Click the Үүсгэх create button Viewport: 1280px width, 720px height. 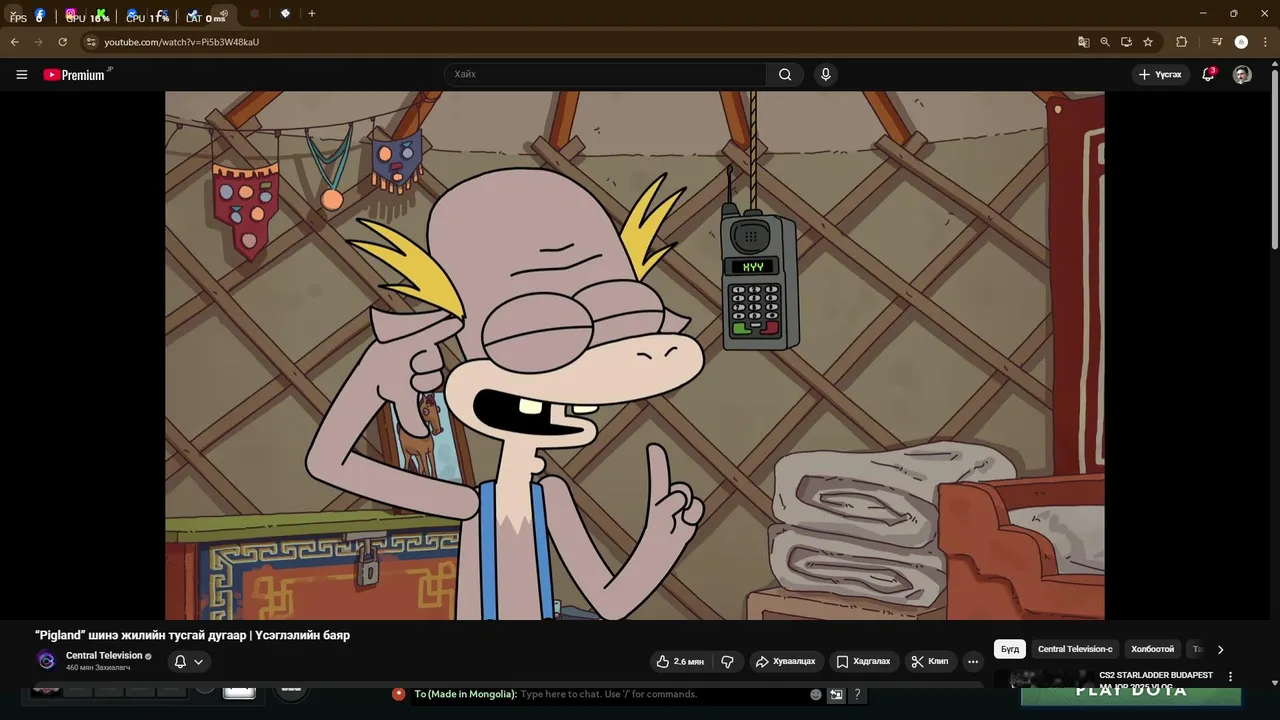tap(1160, 74)
